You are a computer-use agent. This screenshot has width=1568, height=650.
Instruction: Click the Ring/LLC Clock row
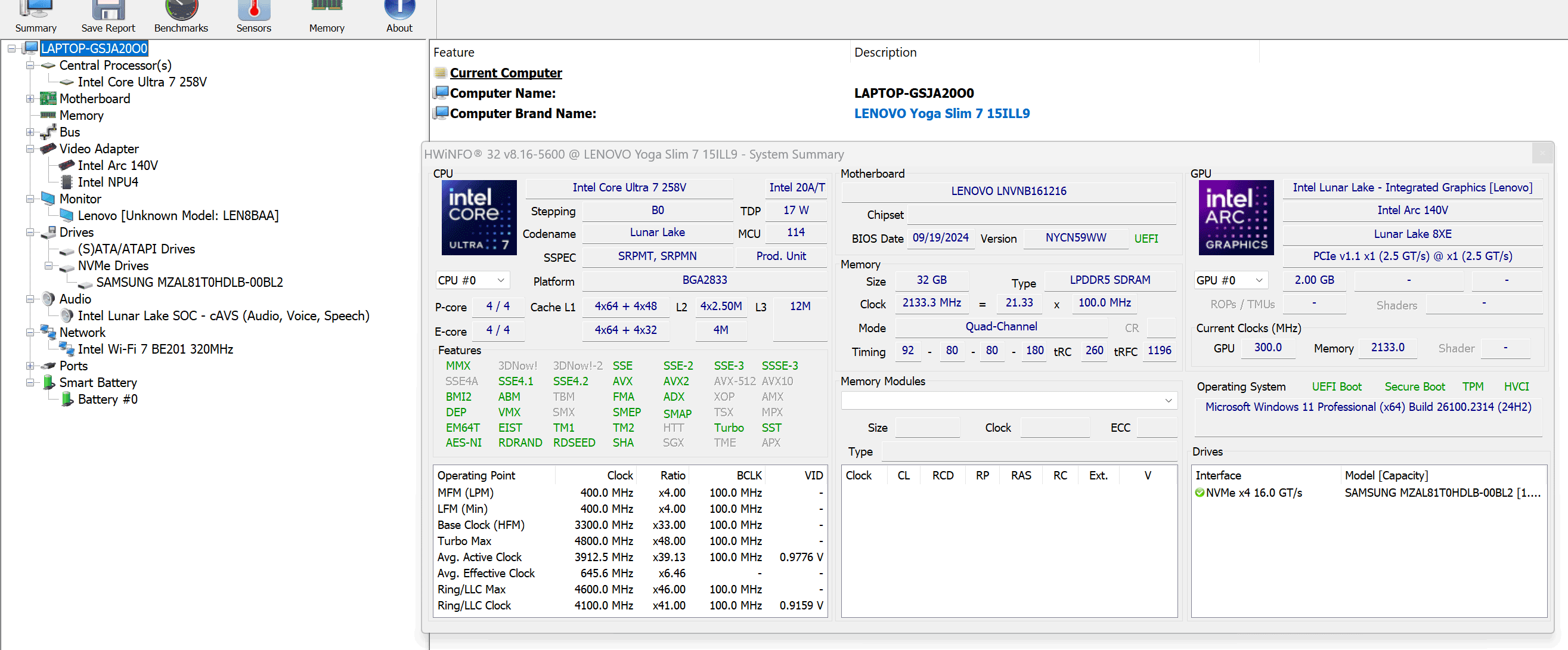[630, 605]
